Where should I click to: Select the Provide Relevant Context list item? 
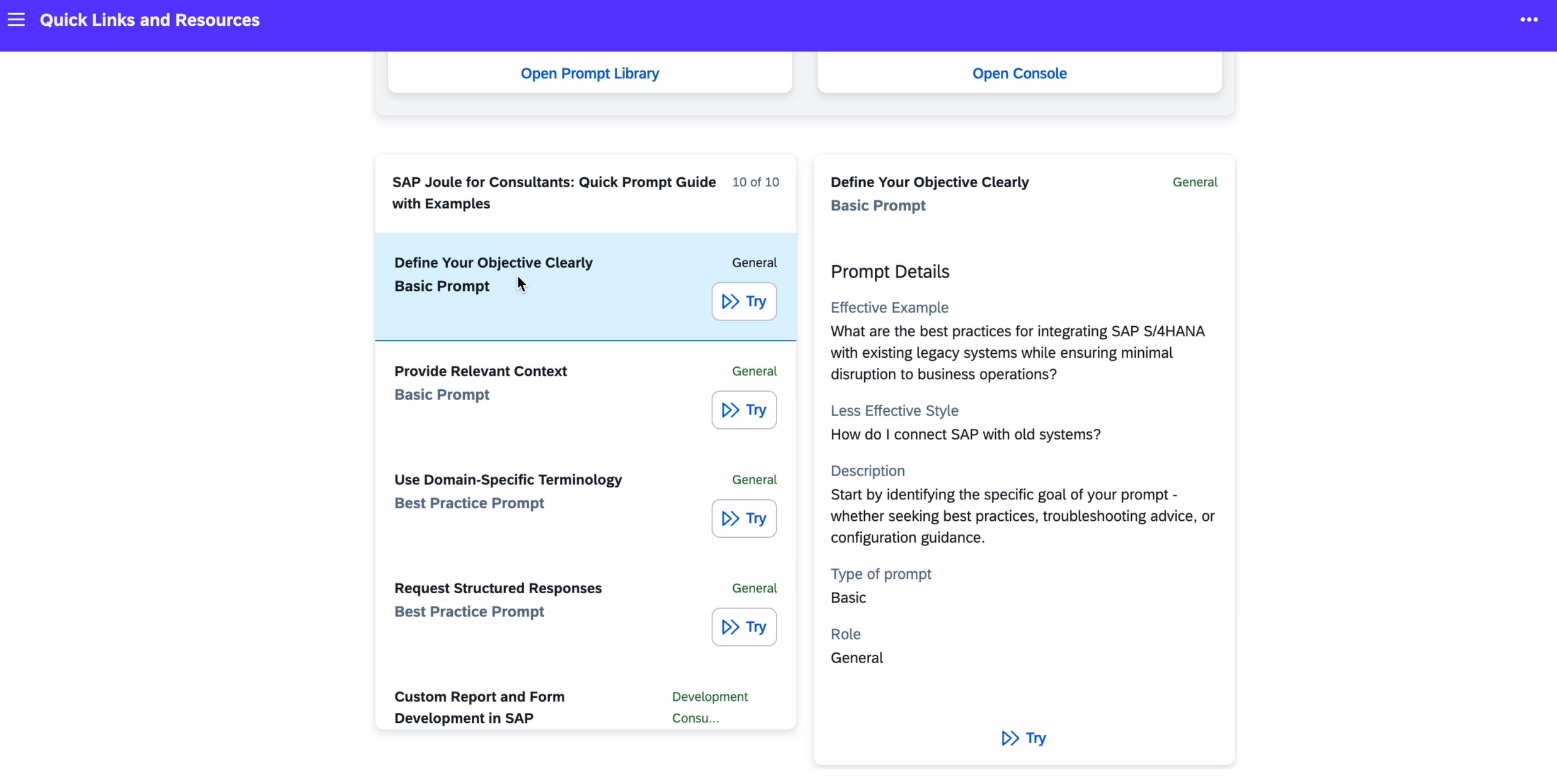point(586,395)
